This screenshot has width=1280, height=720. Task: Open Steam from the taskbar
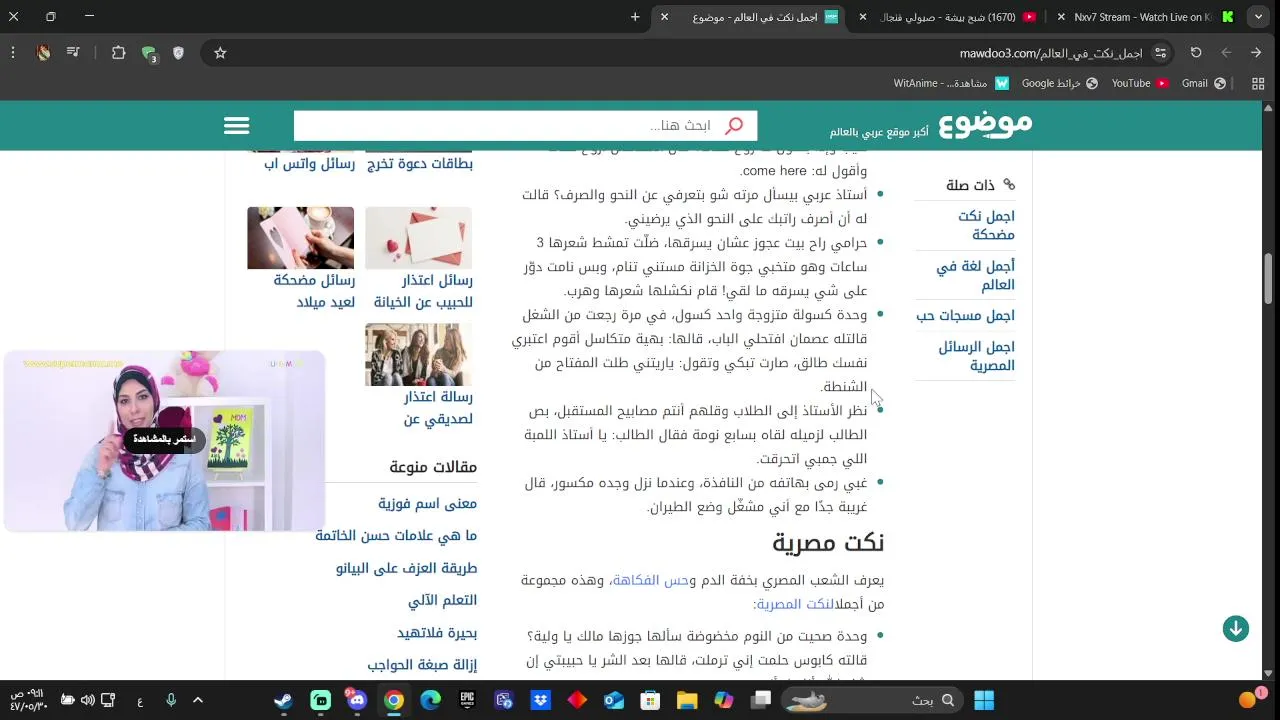[x=283, y=700]
